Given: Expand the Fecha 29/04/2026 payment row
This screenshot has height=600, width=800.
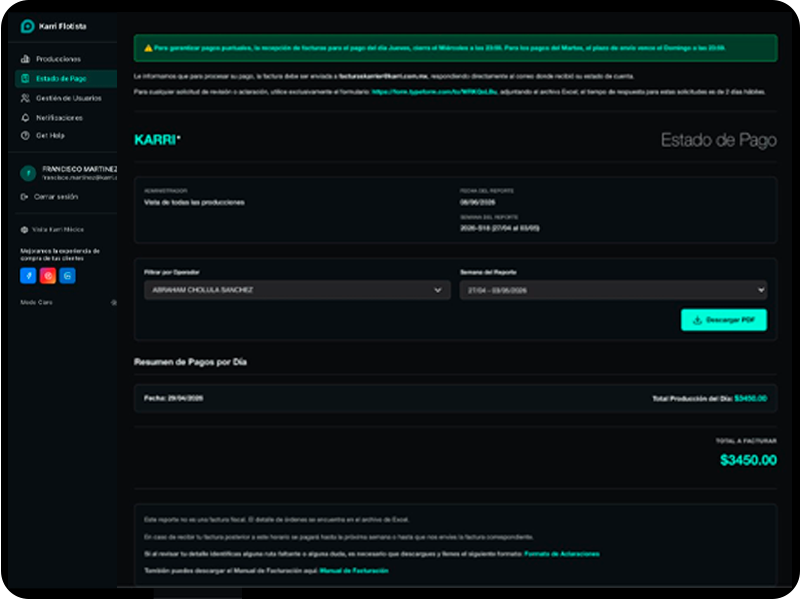Looking at the screenshot, I should (x=455, y=399).
